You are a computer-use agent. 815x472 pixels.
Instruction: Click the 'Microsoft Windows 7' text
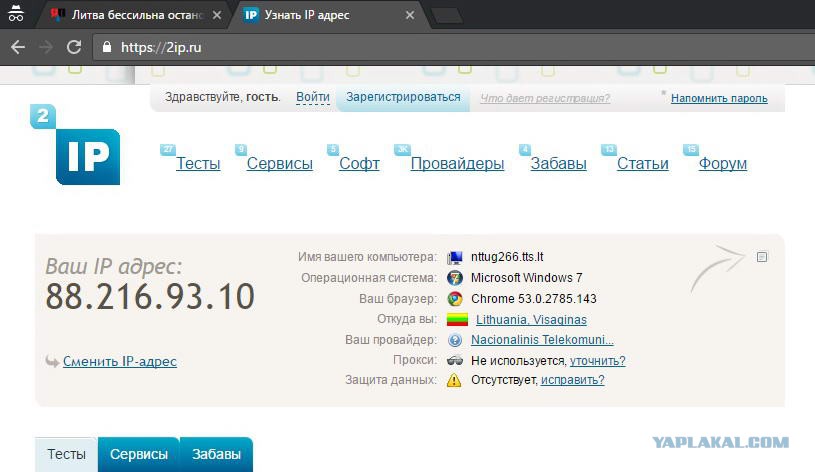tap(527, 278)
